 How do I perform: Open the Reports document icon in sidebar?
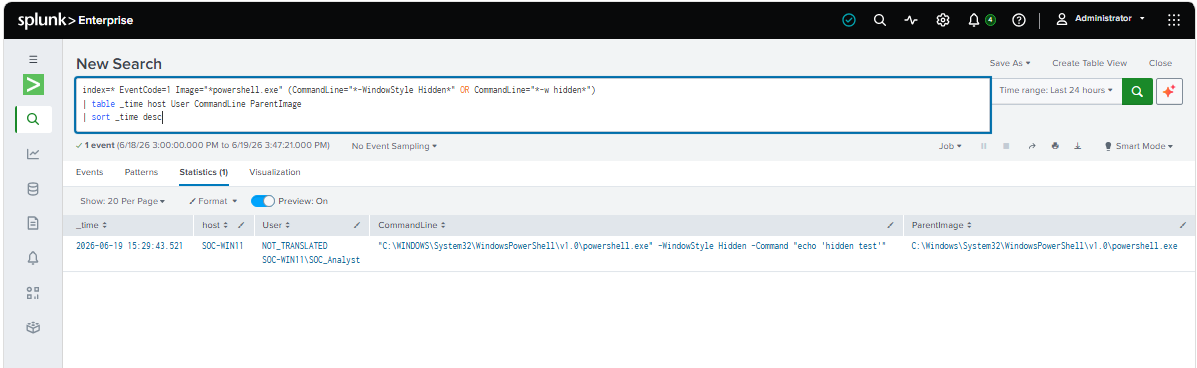33,223
